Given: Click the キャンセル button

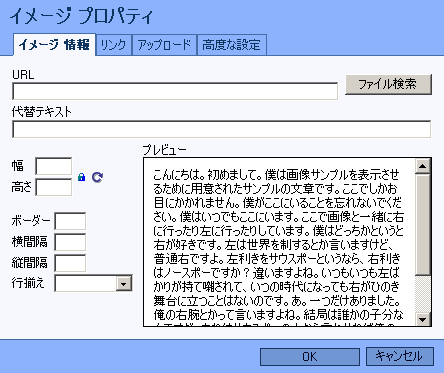Looking at the screenshot, I should (x=400, y=356).
